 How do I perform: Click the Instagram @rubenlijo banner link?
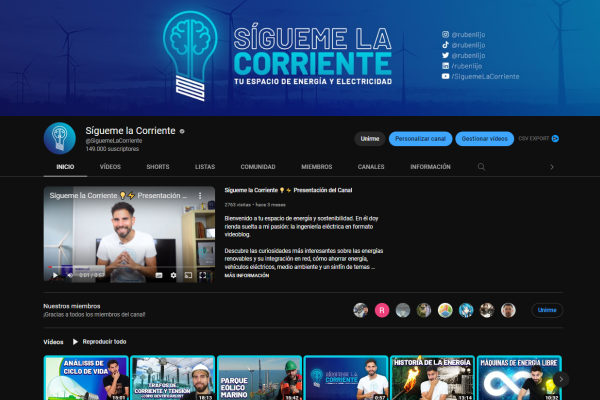tap(463, 34)
